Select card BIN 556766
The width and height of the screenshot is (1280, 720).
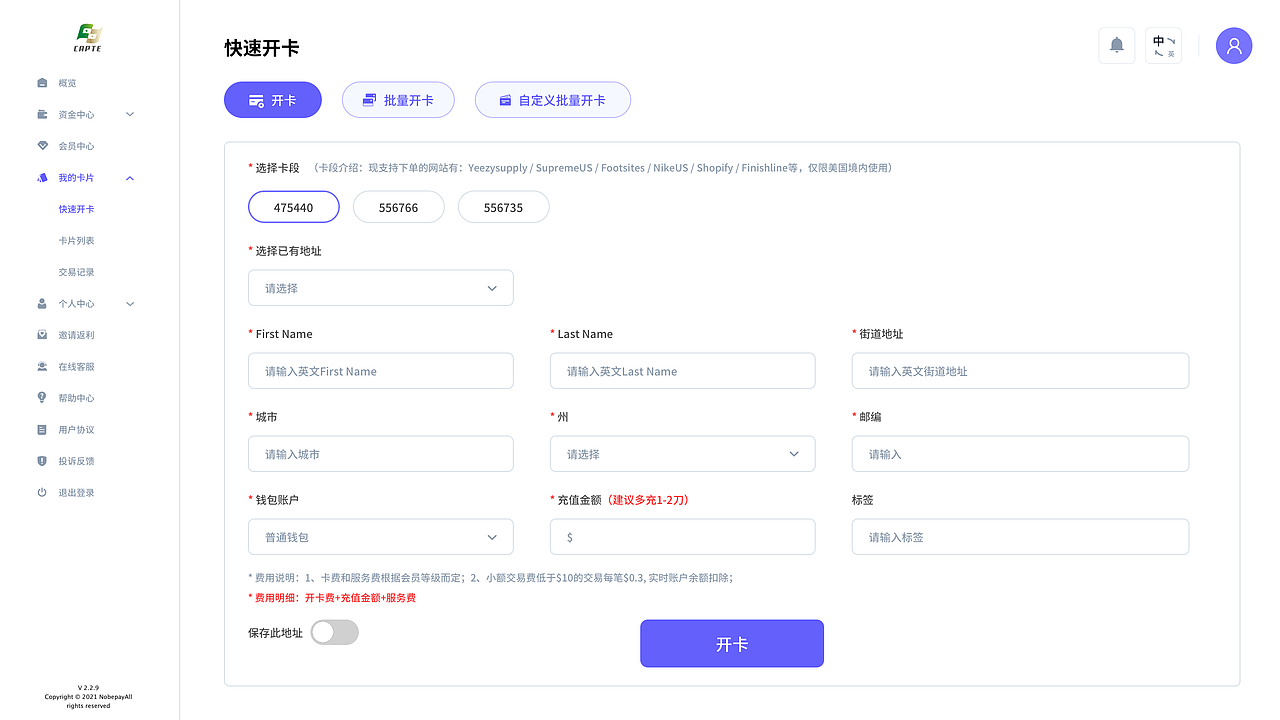click(398, 206)
